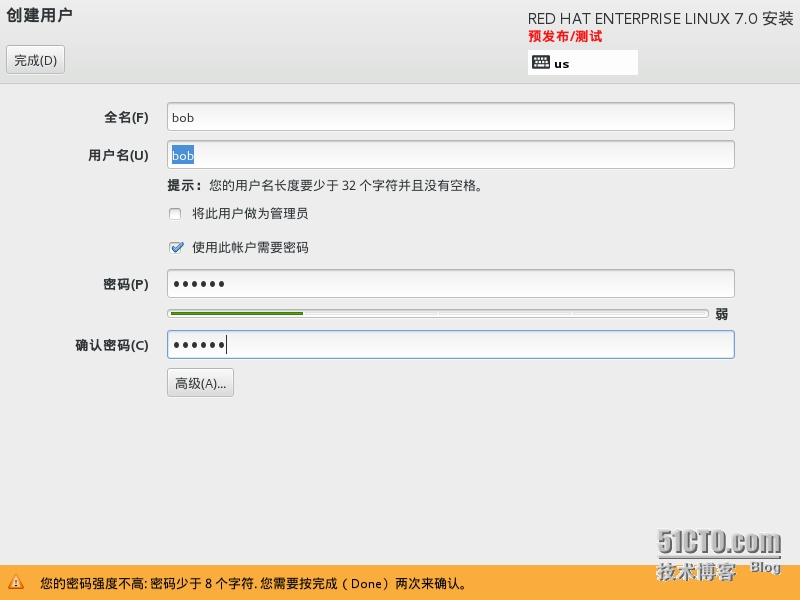Click the keyboard layout icon next to us
Screen dimensions: 800x600
tap(541, 63)
